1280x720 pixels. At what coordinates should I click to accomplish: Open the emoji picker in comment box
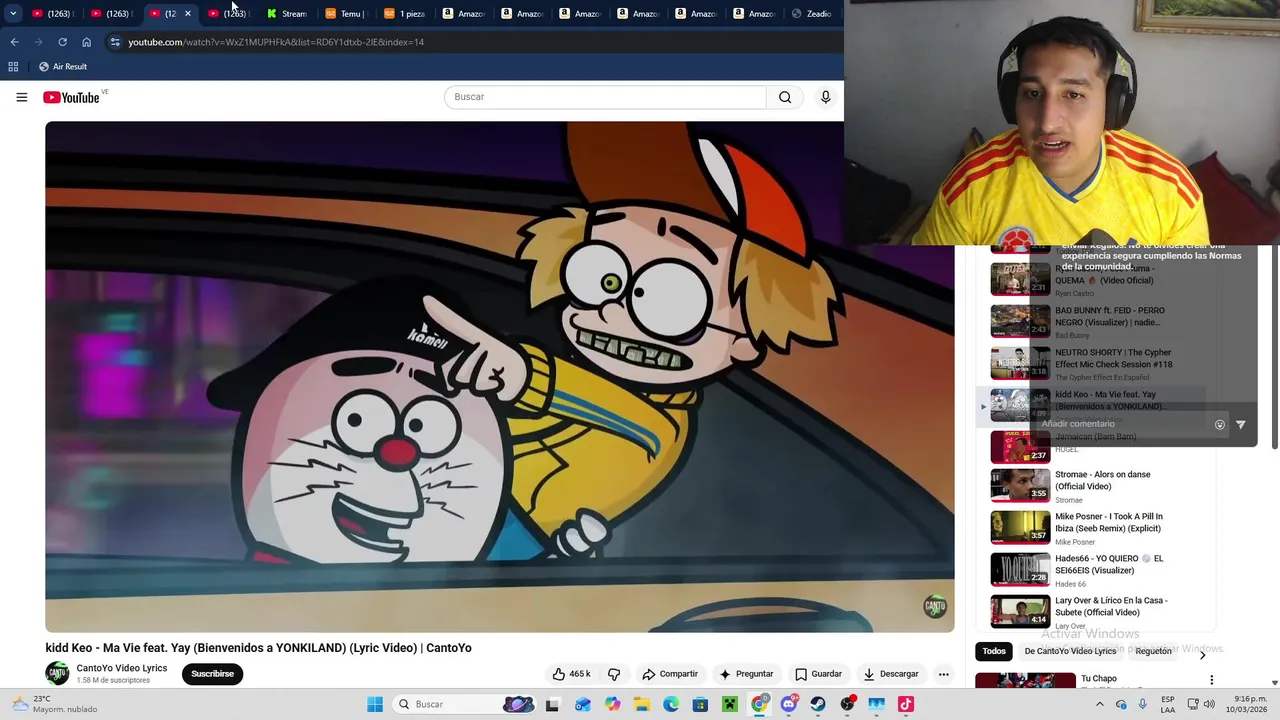point(1219,424)
